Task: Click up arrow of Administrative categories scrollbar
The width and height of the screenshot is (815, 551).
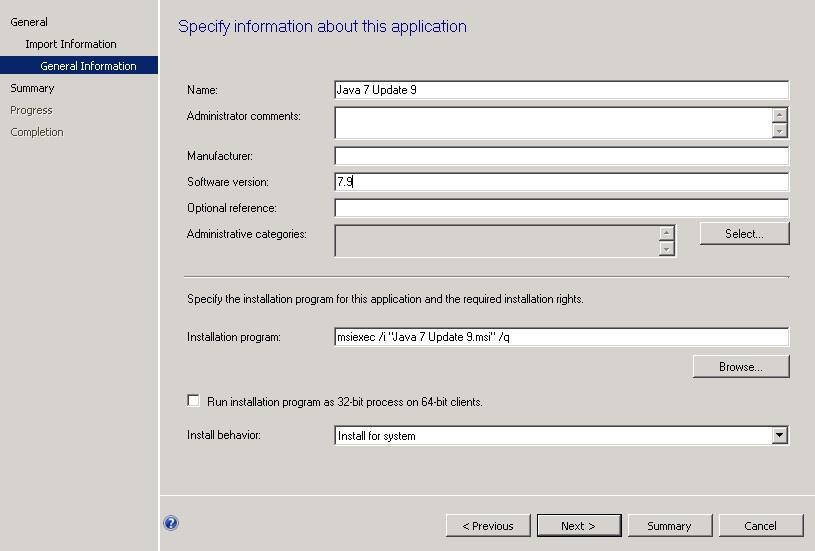Action: (x=666, y=233)
